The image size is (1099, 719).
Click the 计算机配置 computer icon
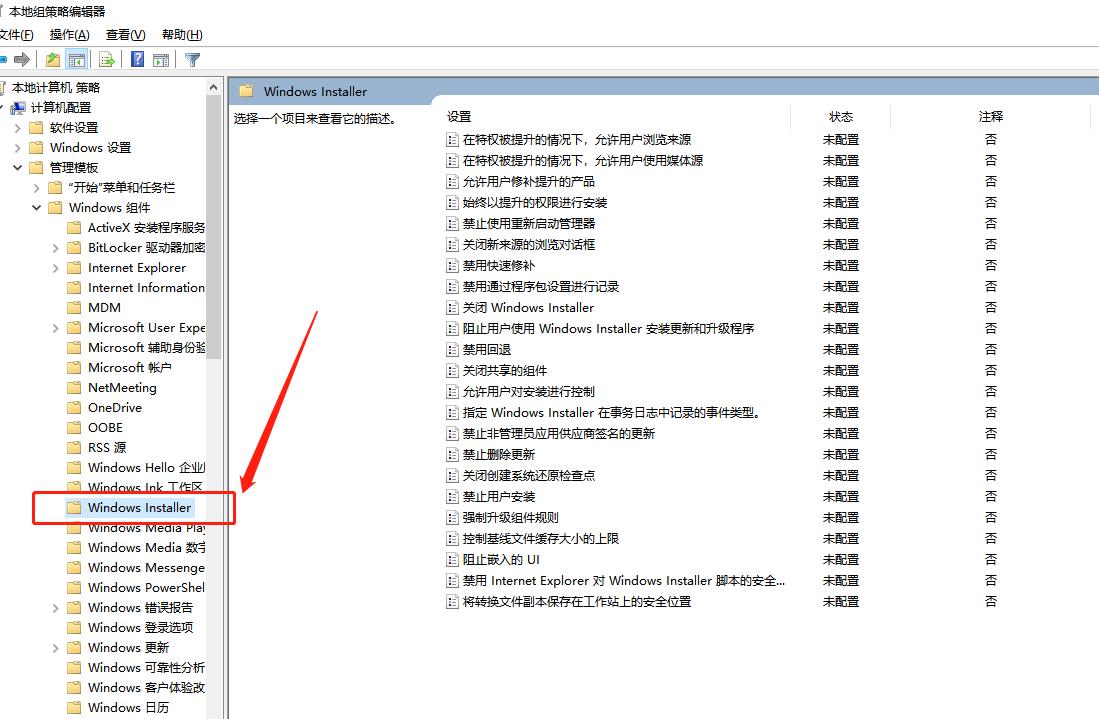coord(18,107)
